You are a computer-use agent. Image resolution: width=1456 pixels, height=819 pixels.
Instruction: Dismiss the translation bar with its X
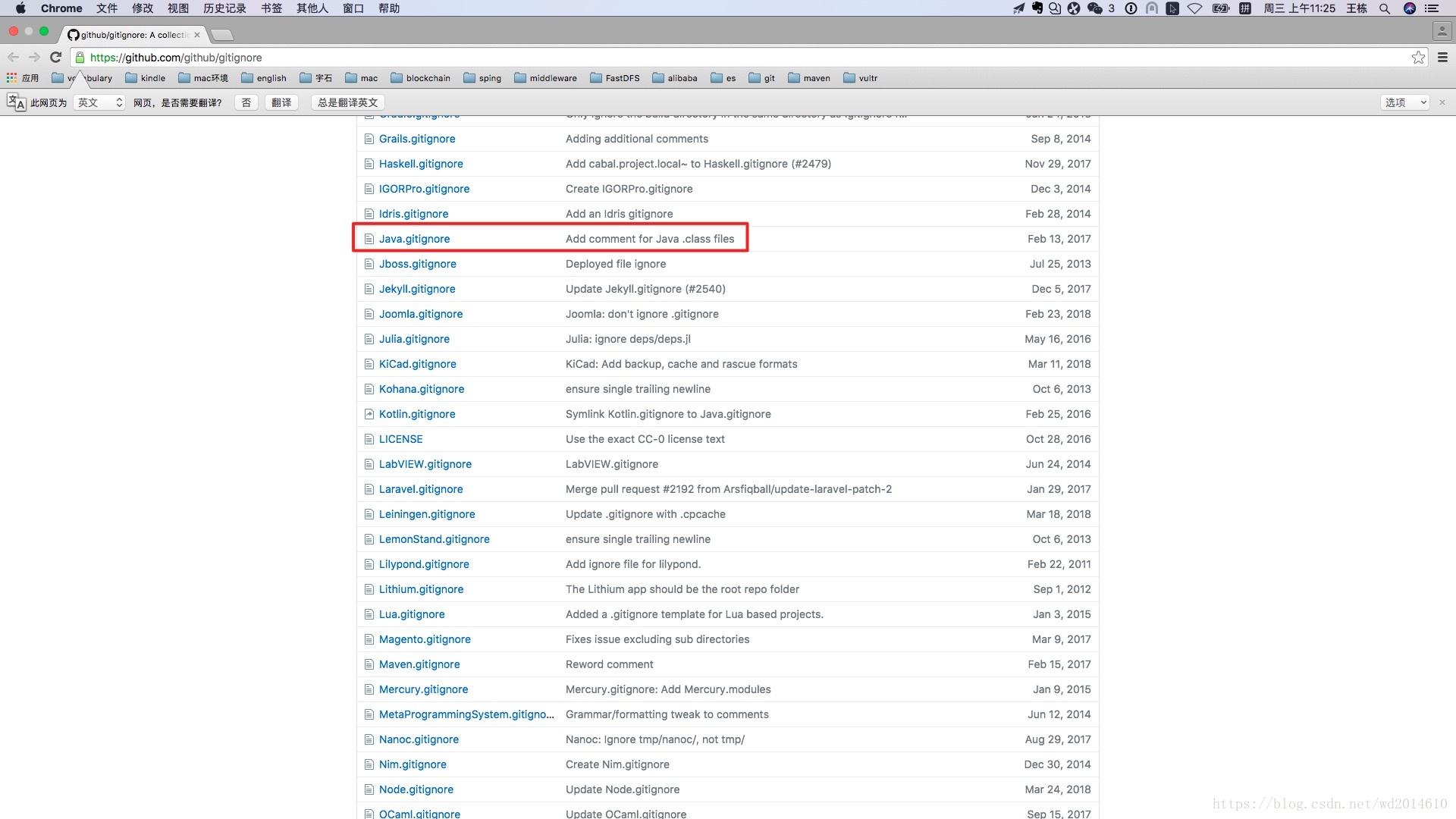click(1442, 102)
